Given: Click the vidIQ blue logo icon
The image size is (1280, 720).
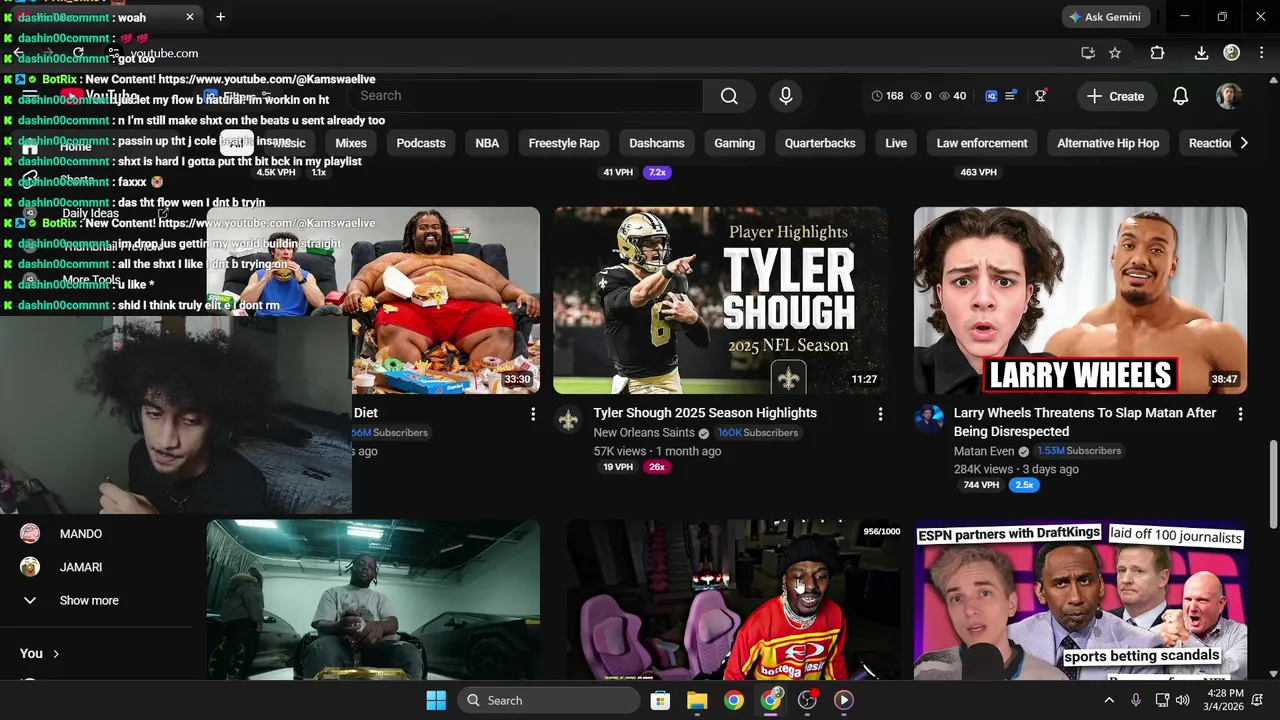Looking at the screenshot, I should coord(991,96).
